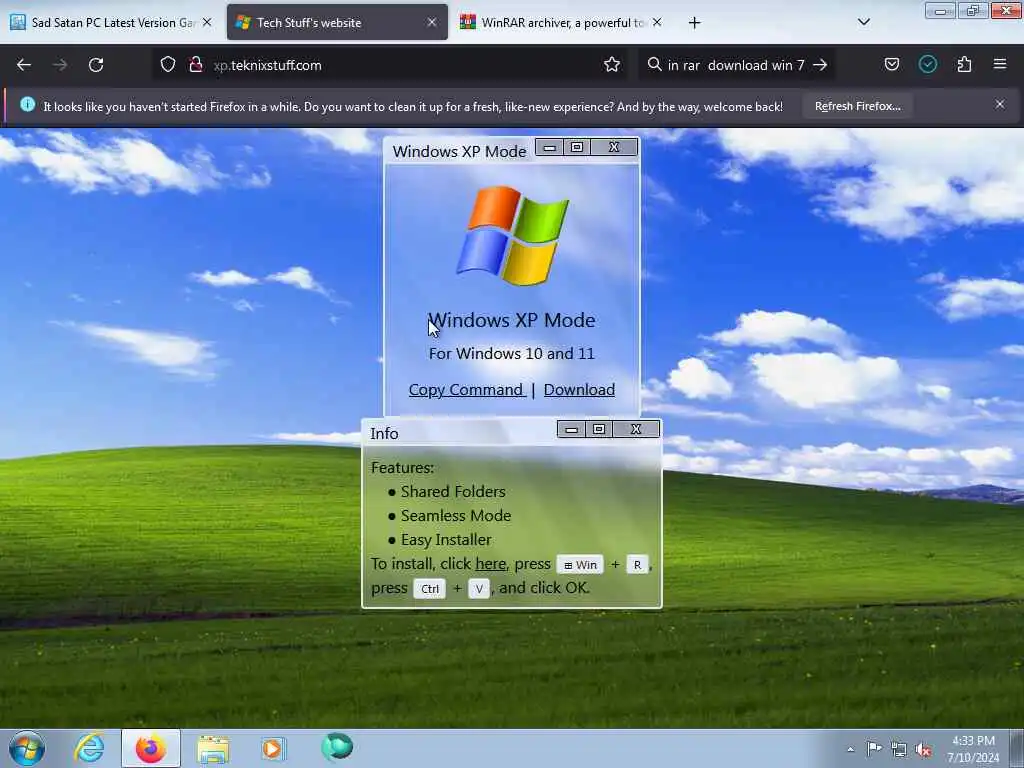Switch to the Sad Satan PC tab
1024x768 pixels.
(x=111, y=22)
